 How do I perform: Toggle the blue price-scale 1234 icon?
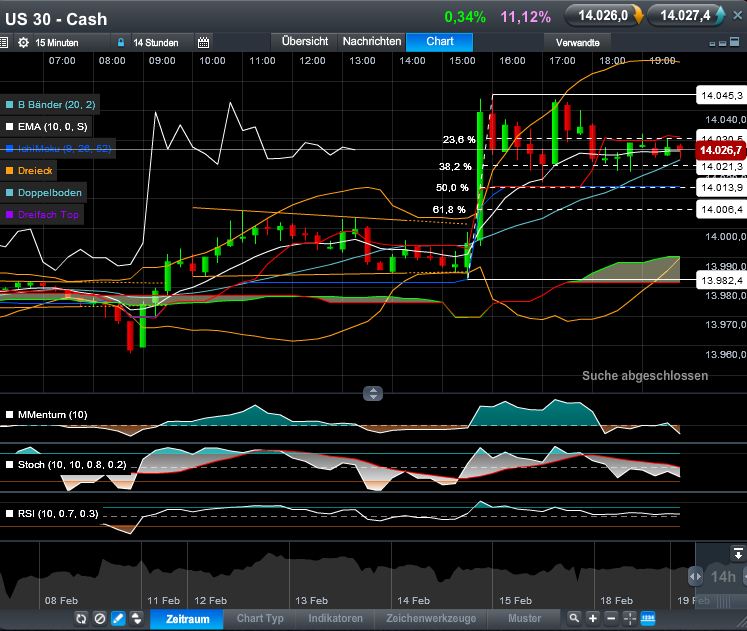point(648,618)
